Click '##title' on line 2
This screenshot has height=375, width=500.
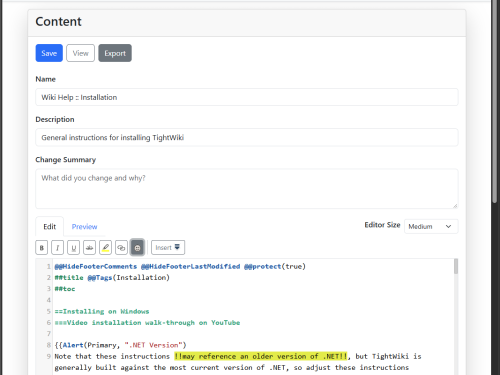point(69,277)
